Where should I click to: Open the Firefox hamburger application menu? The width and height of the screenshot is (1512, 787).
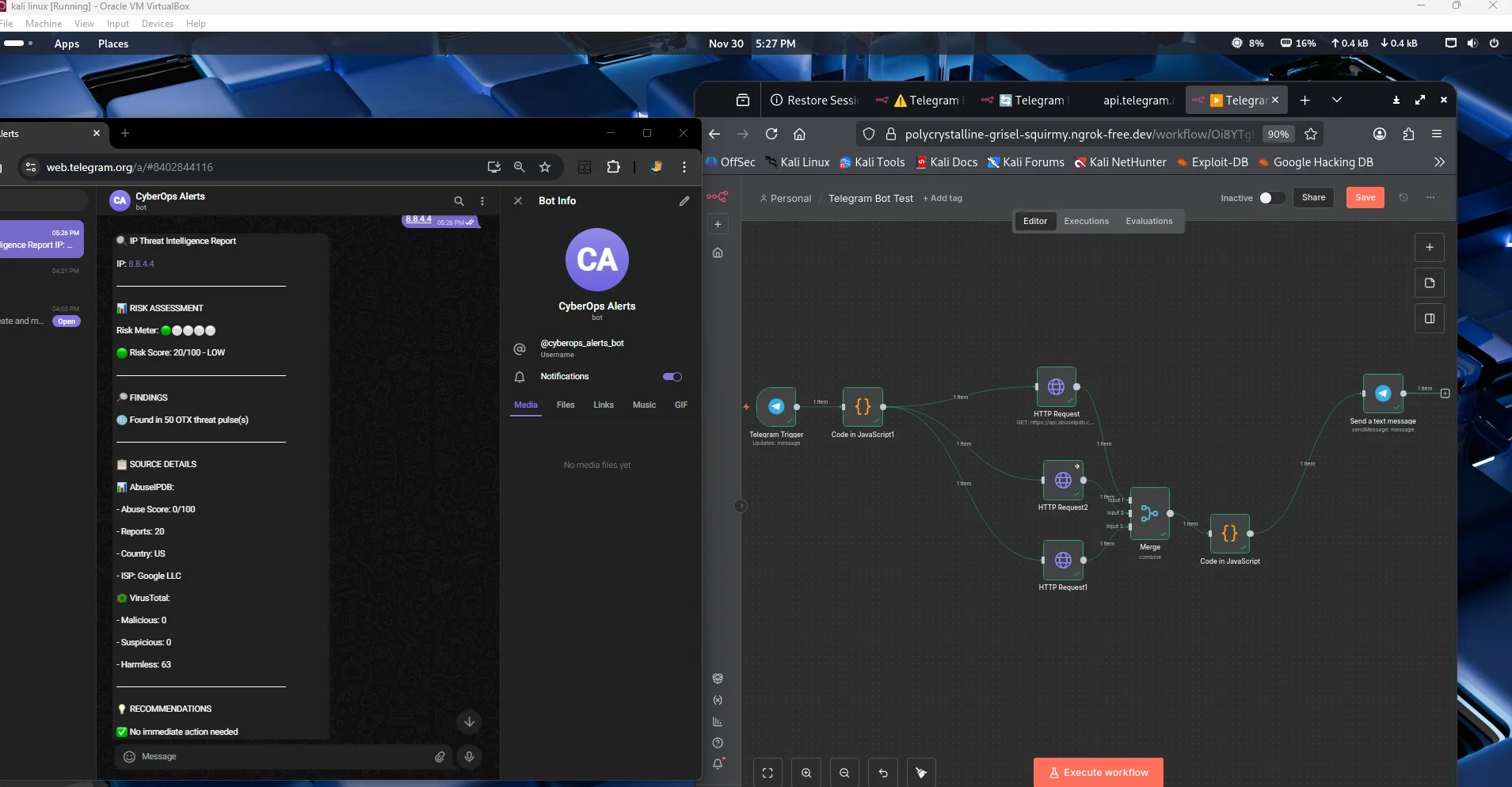point(1437,135)
